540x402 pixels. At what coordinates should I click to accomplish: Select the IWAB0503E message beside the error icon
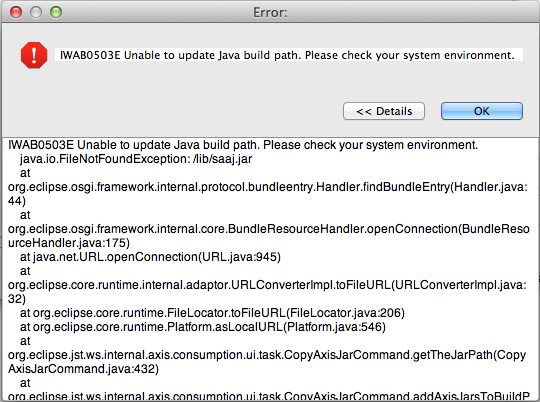pos(289,55)
